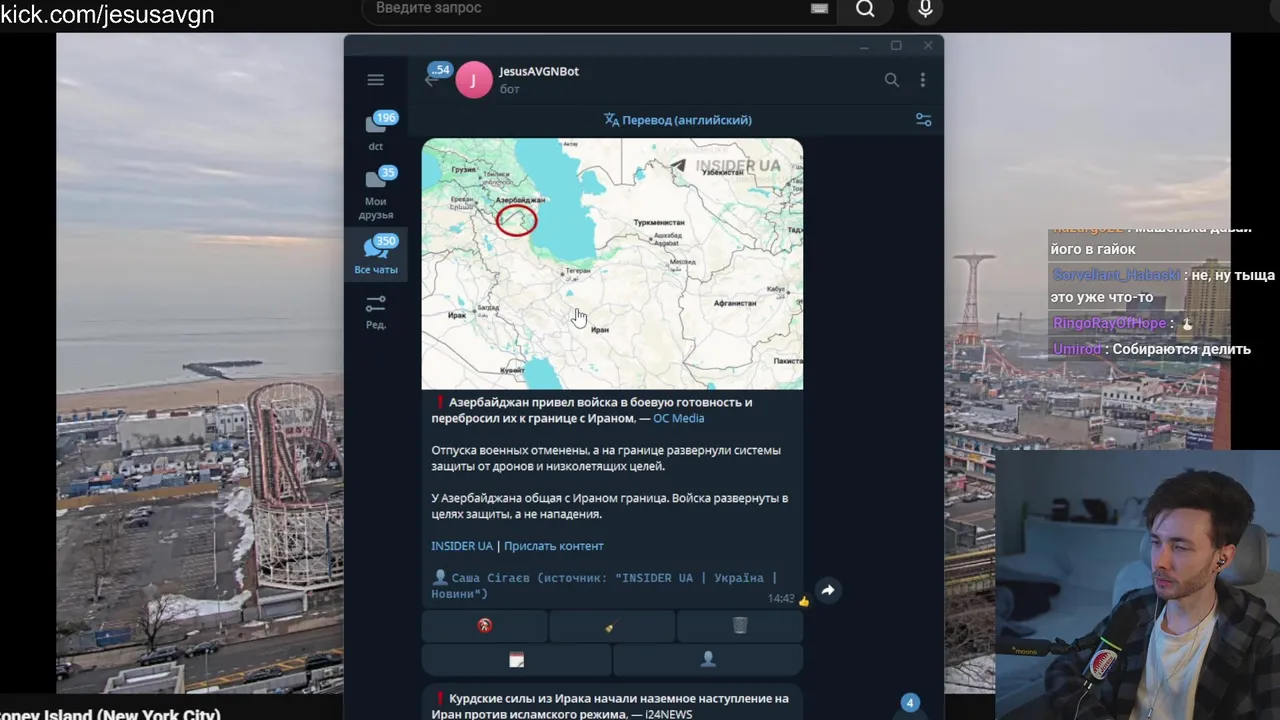
Task: Start voice search with microphone icon
Action: pos(925,9)
